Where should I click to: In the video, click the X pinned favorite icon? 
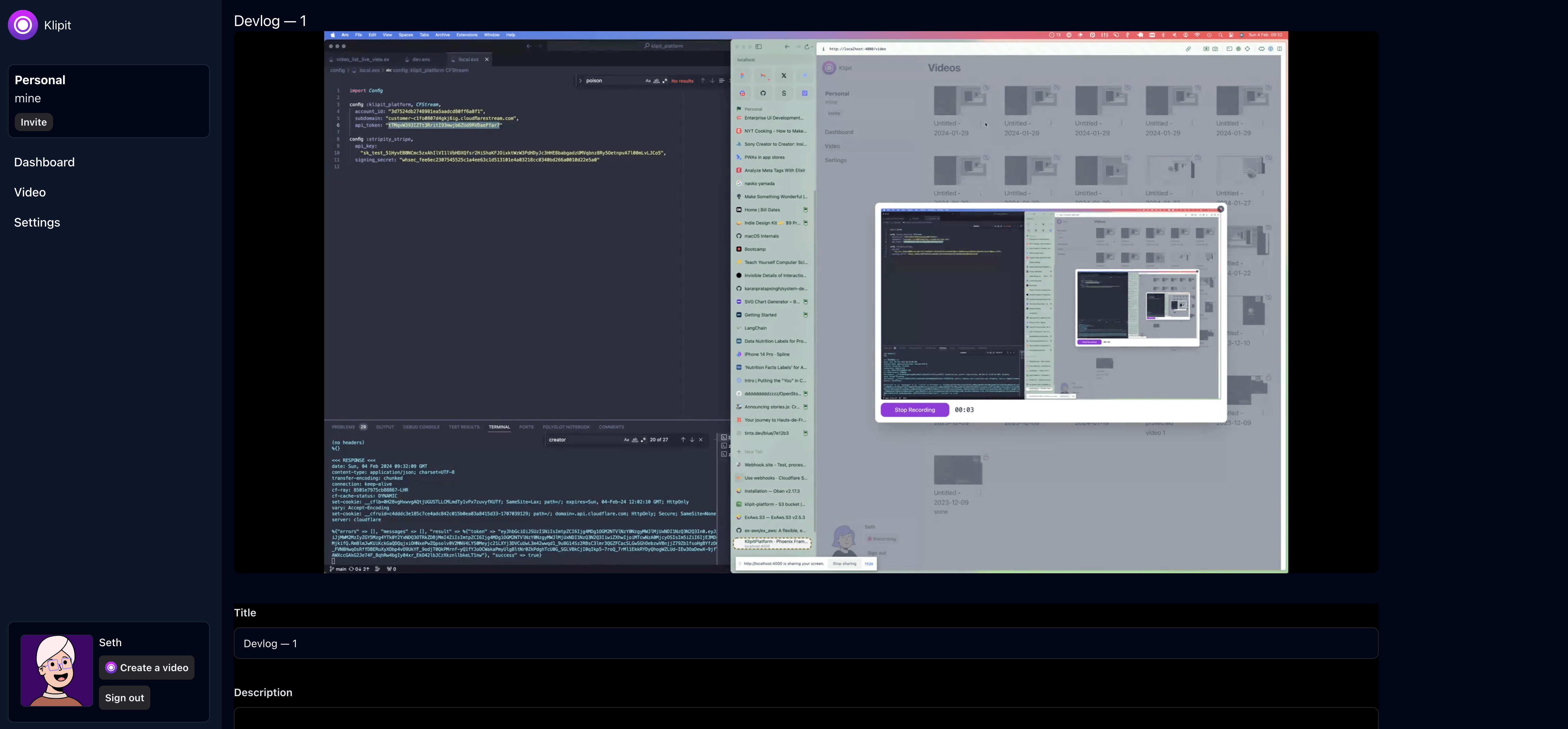click(x=784, y=76)
